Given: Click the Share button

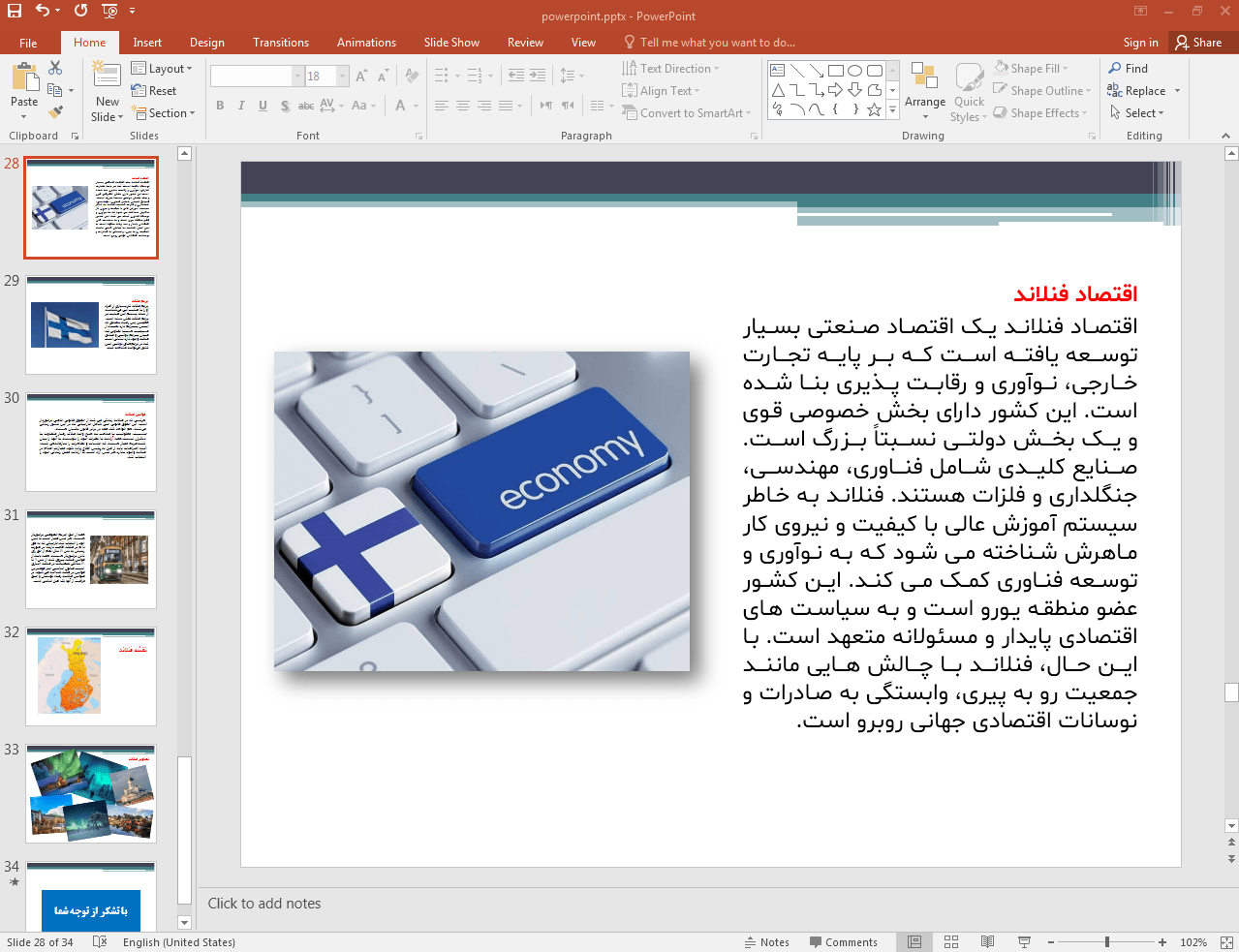Looking at the screenshot, I should coord(1198,43).
